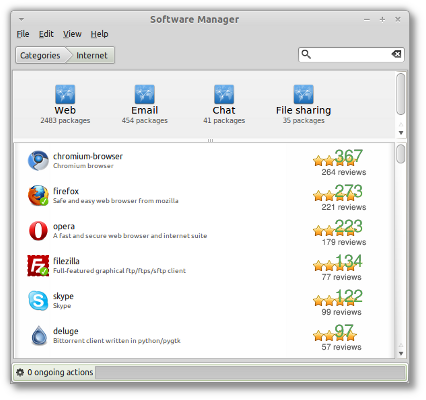Image resolution: width=426 pixels, height=400 pixels.
Task: Open the window menu arrow in title bar
Action: 21,19
